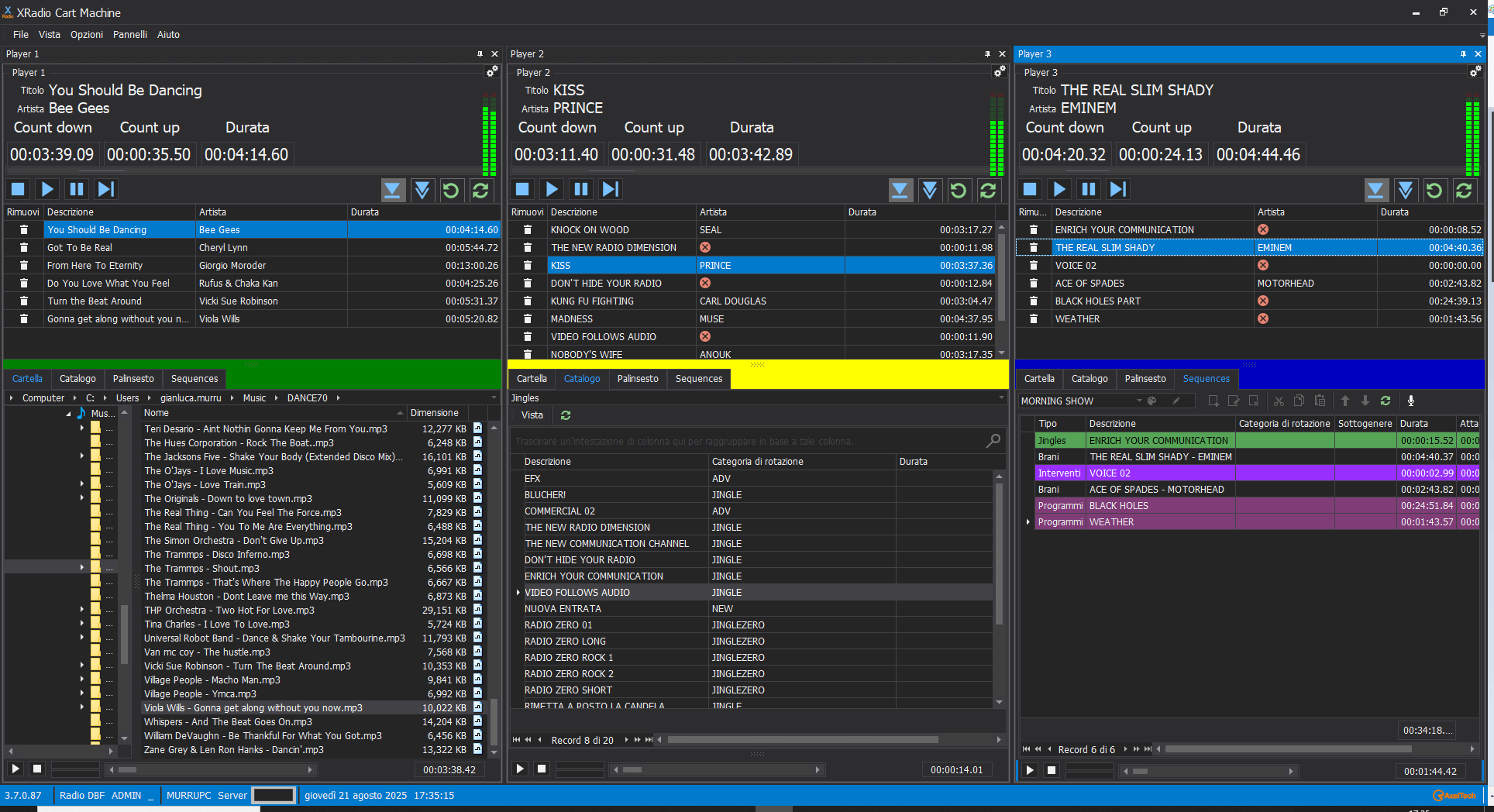Image resolution: width=1494 pixels, height=812 pixels.
Task: Open Player 2 settings gear icon
Action: (1000, 71)
